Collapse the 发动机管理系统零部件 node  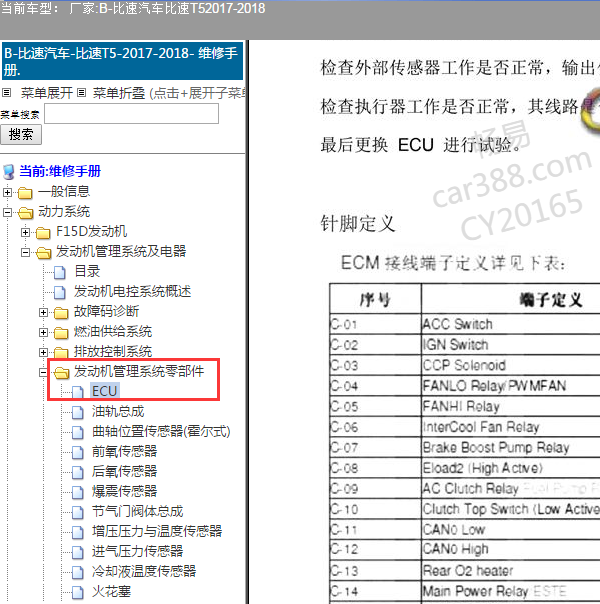pyautogui.click(x=44, y=372)
